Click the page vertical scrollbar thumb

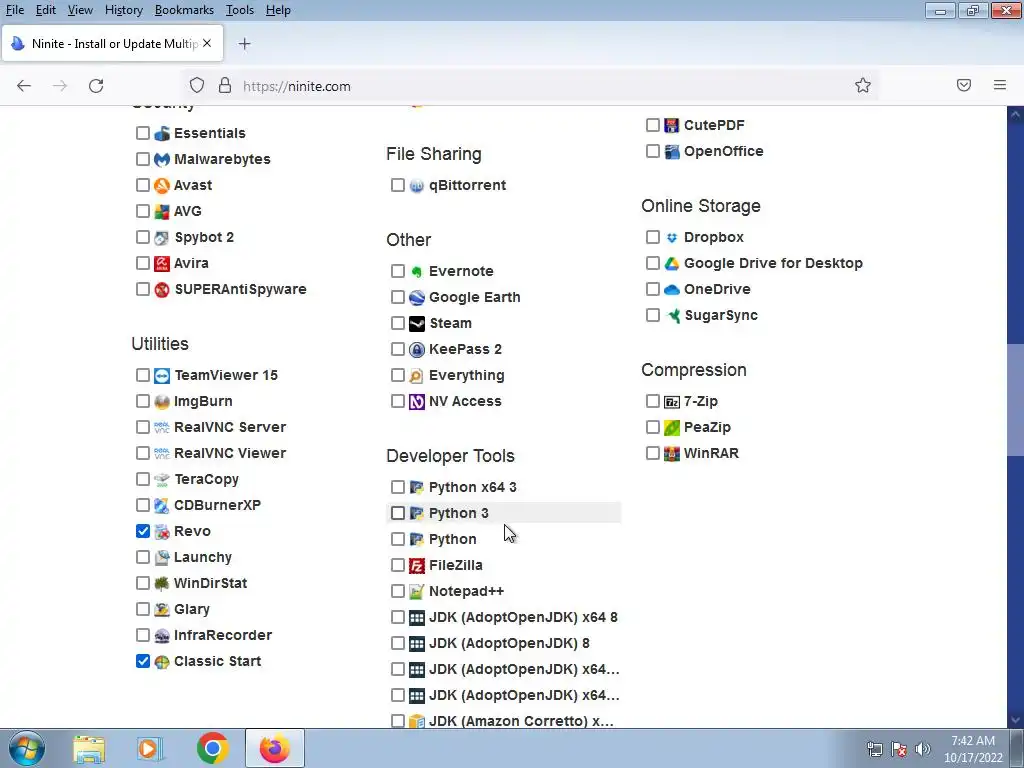1015,399
